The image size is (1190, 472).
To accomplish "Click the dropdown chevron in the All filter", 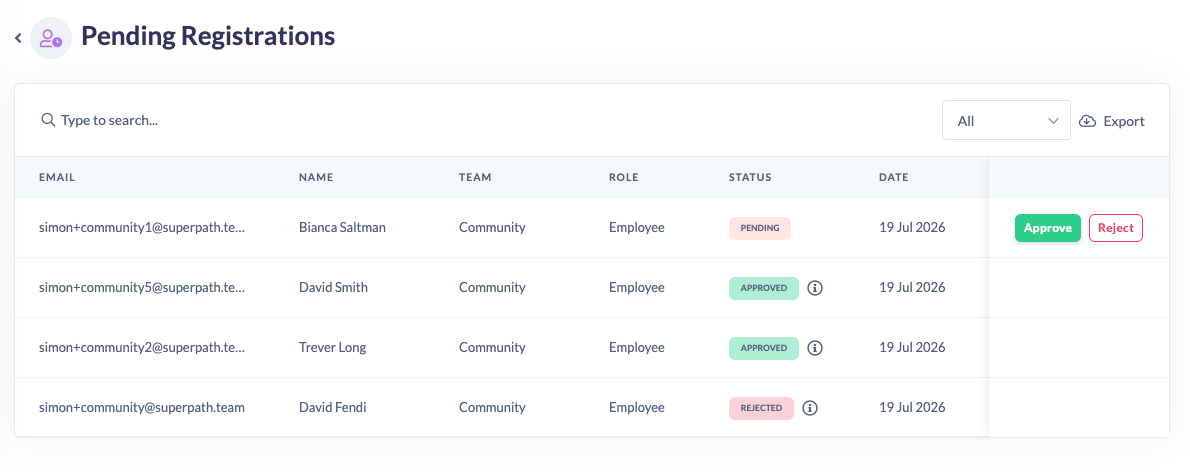I will pyautogui.click(x=1053, y=121).
